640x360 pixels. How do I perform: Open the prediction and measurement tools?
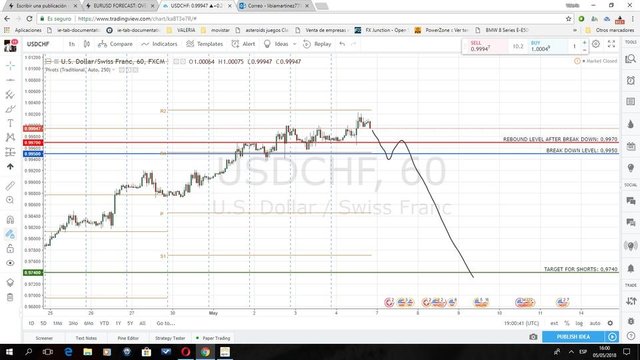(10, 152)
